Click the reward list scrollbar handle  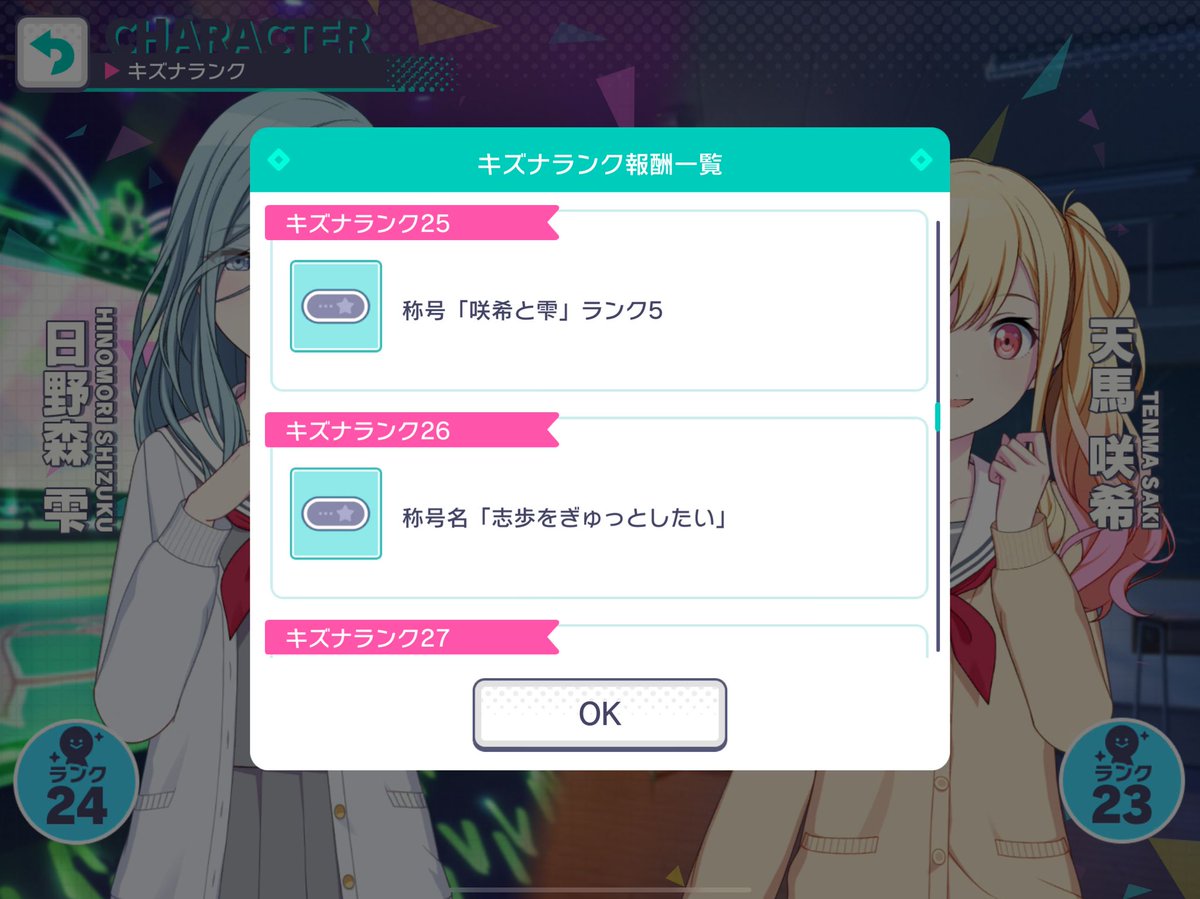click(937, 416)
